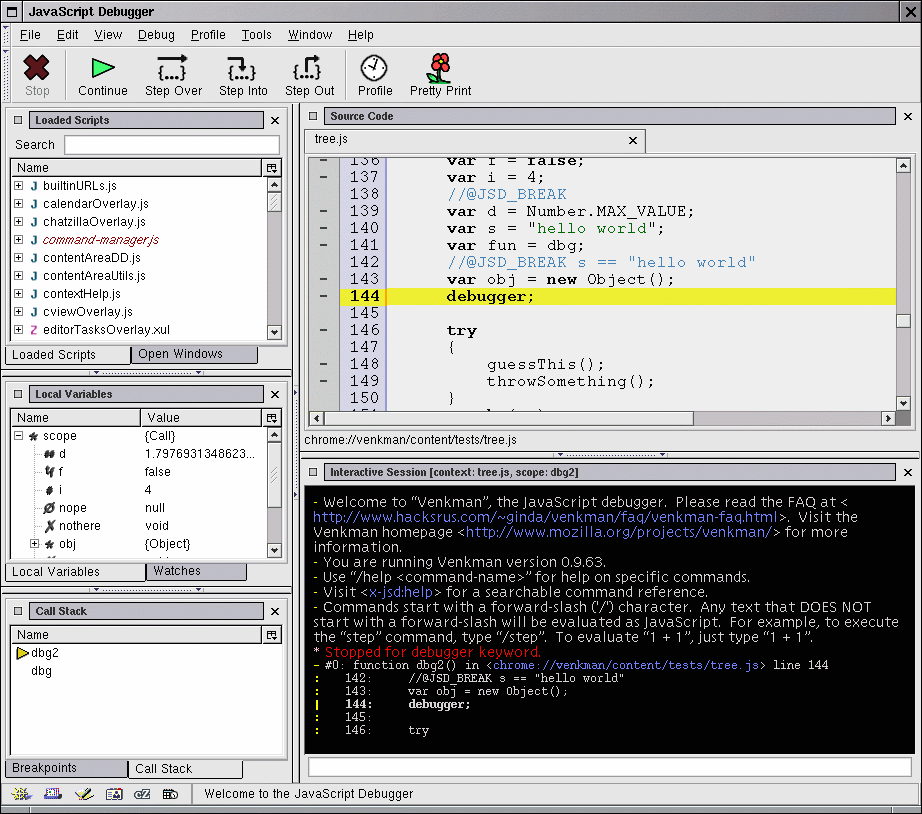This screenshot has height=814, width=922.
Task: Click the Step Over icon
Action: 173,68
